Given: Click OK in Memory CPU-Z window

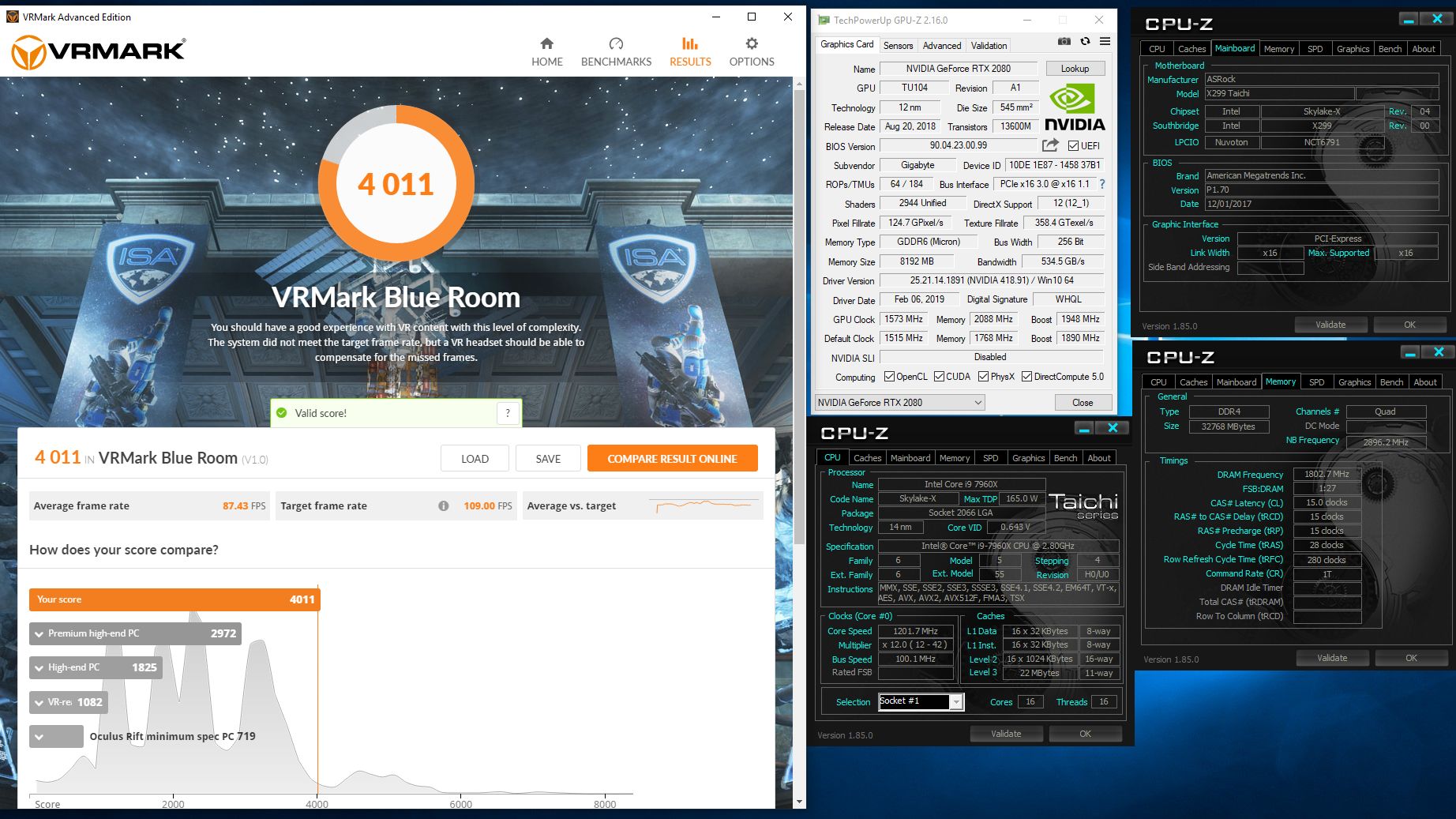Looking at the screenshot, I should coord(1411,658).
